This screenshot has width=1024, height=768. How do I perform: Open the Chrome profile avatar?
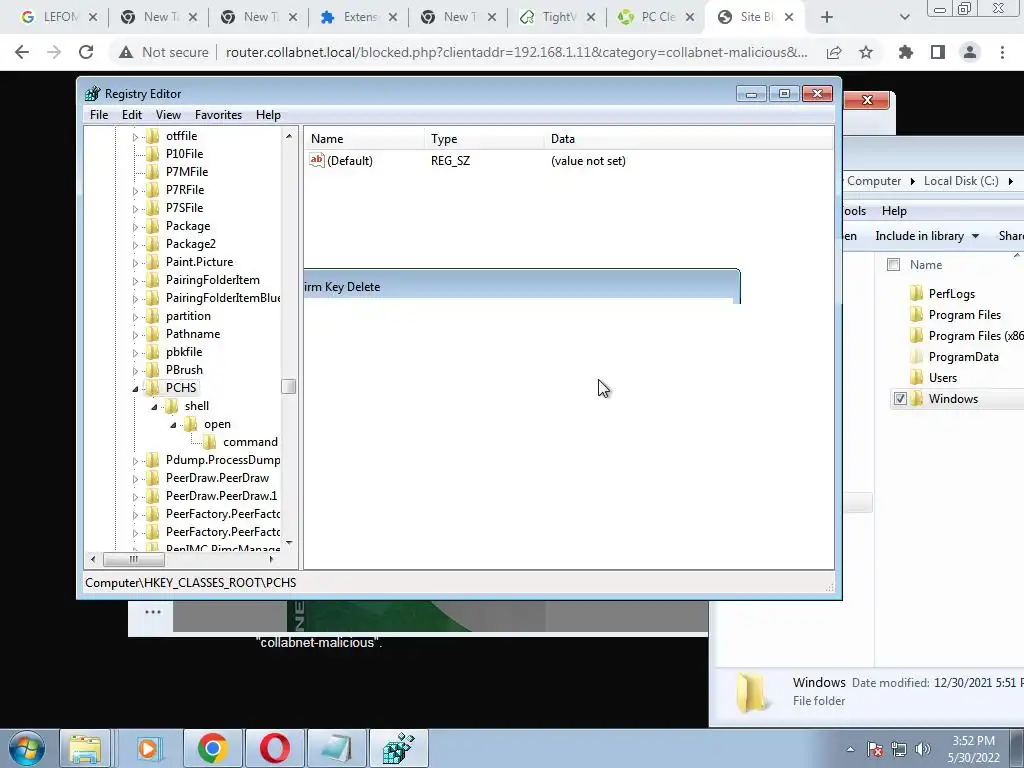(970, 52)
